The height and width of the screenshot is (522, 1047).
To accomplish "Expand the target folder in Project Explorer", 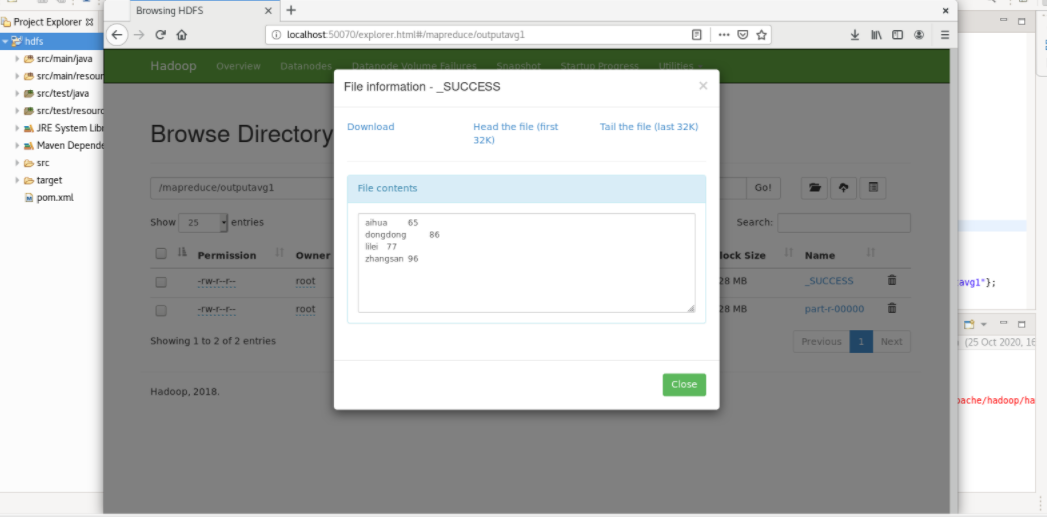I will click(17, 180).
